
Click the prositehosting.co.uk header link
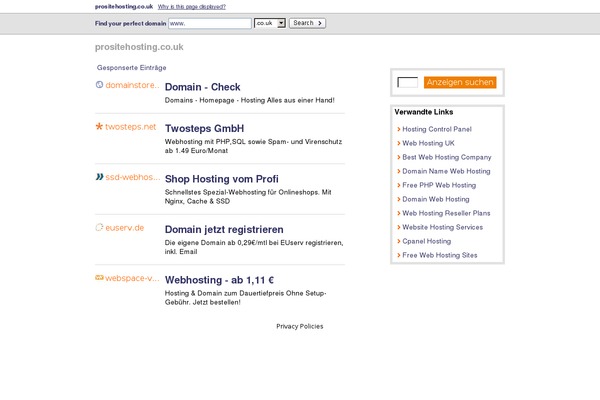click(124, 7)
